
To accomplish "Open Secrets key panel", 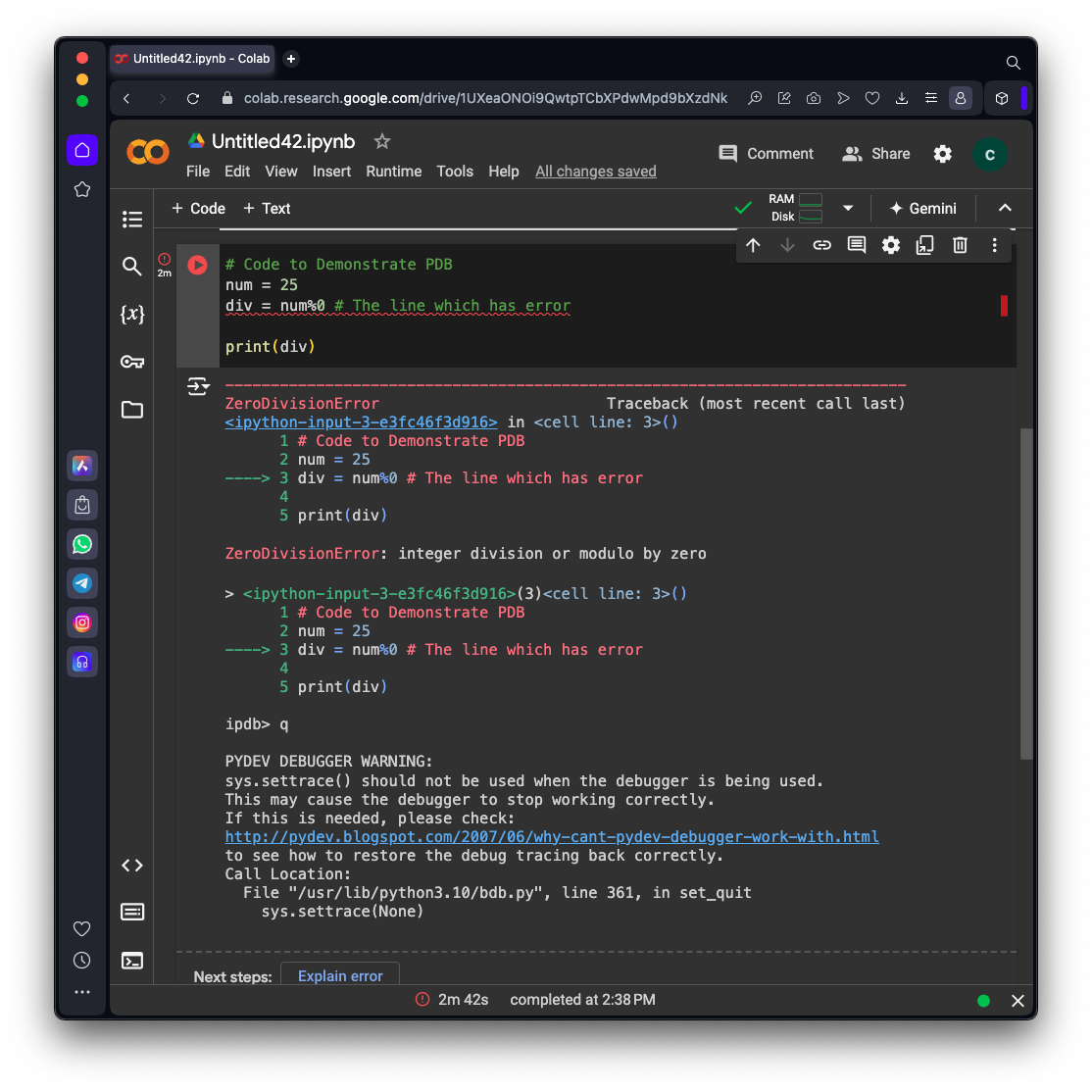I will [x=132, y=362].
